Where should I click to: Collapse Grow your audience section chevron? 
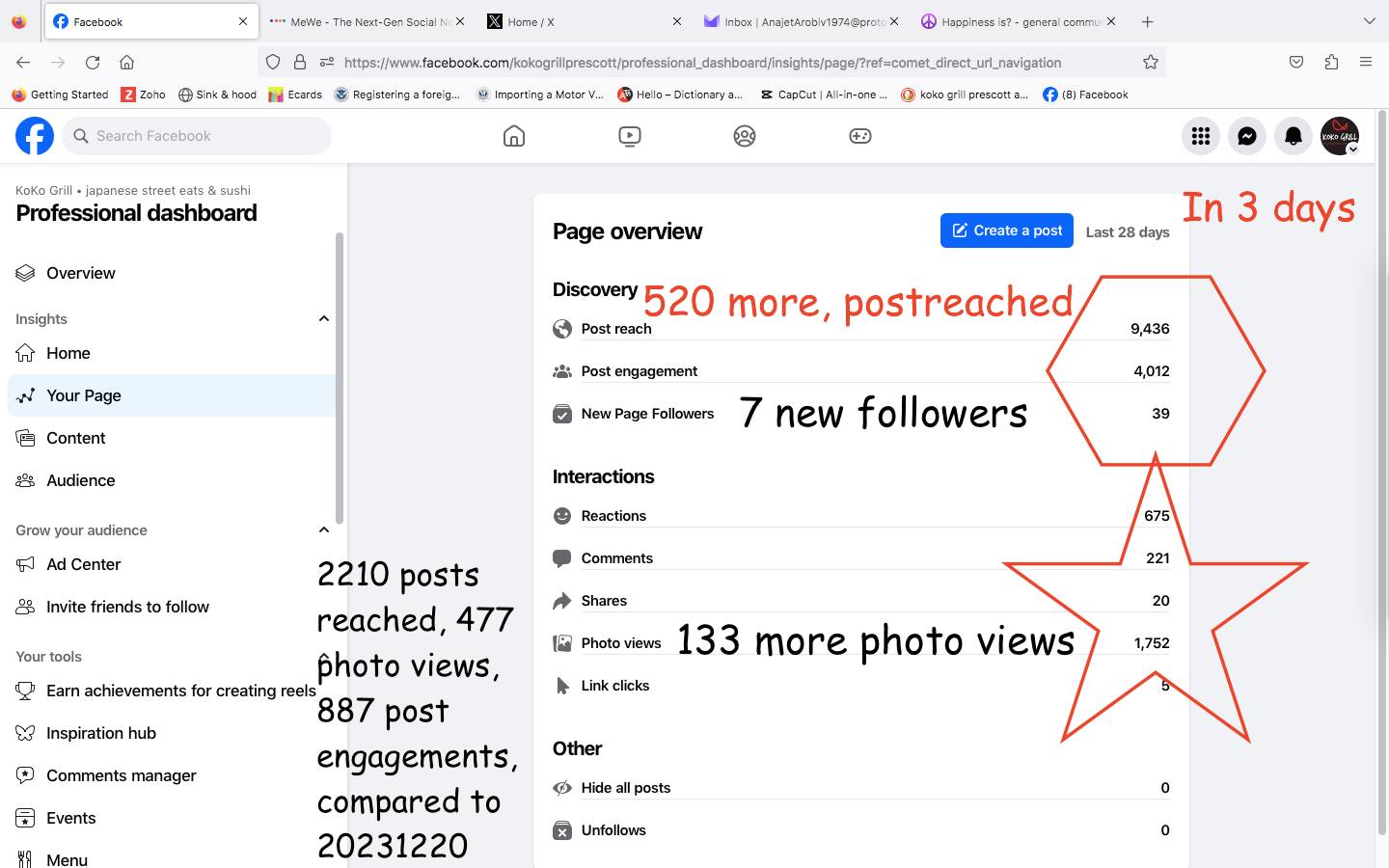click(x=324, y=529)
